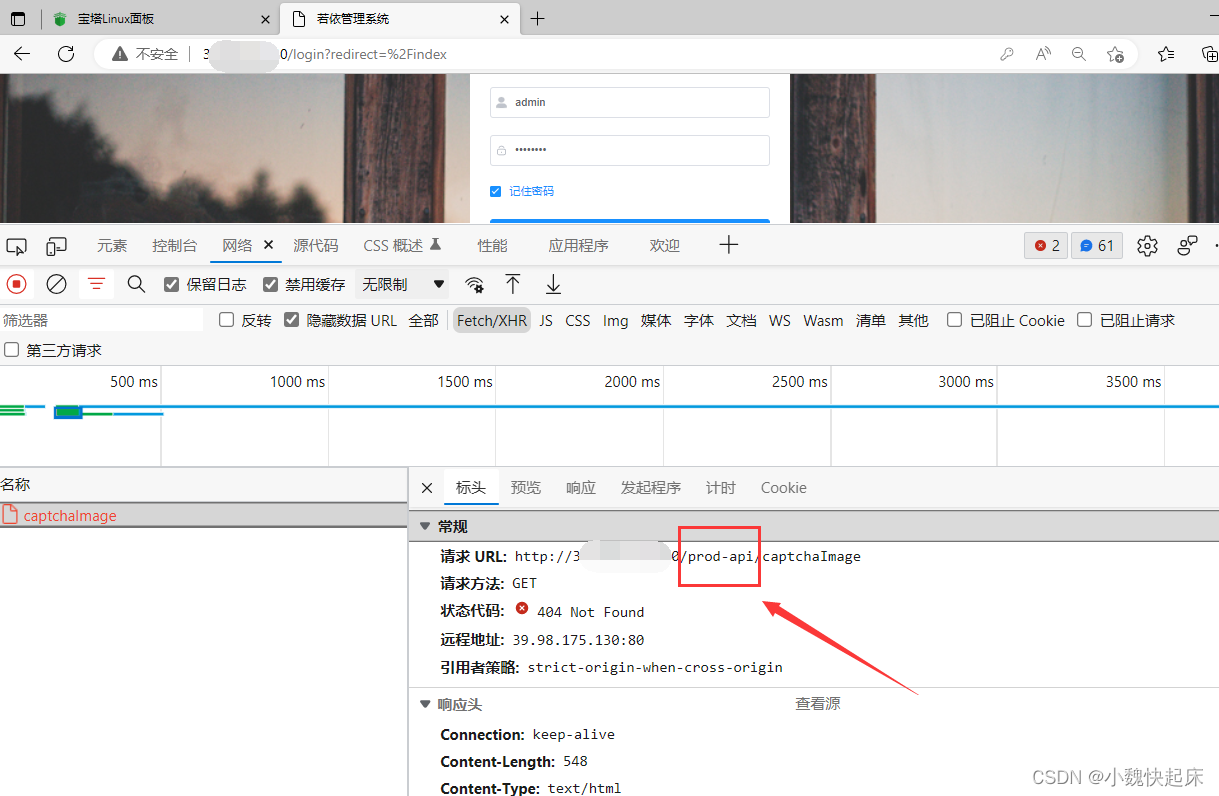Click the saved password key icon

click(1007, 54)
